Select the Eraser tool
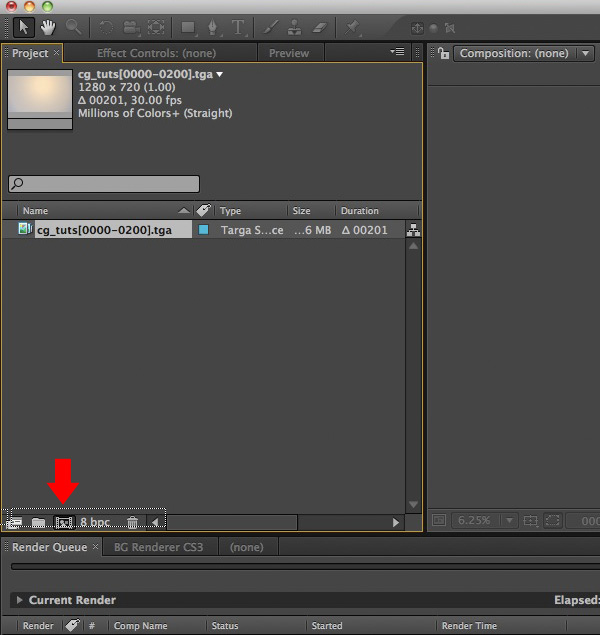Screen dimensions: 600x635 click(x=320, y=28)
